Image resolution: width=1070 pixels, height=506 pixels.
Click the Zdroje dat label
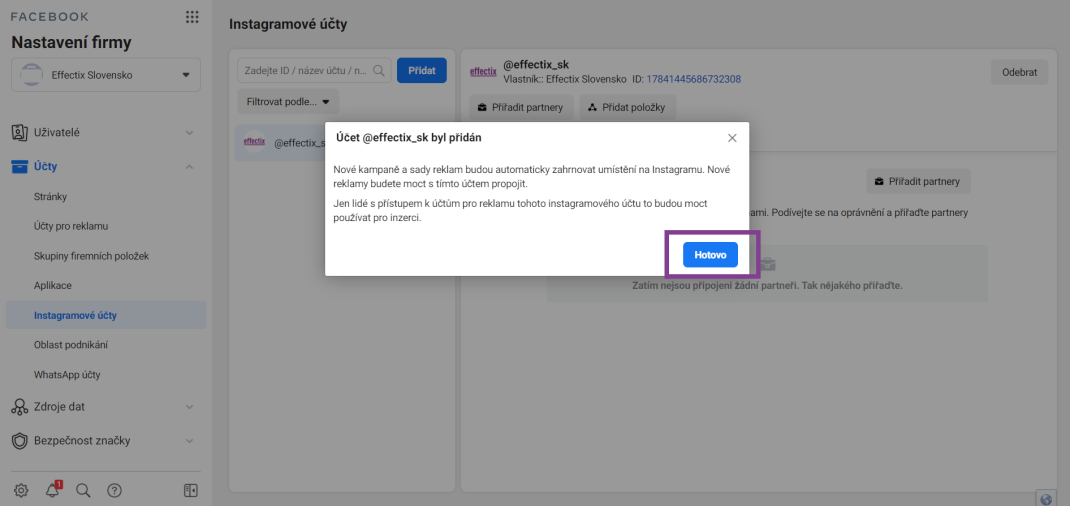[59, 406]
